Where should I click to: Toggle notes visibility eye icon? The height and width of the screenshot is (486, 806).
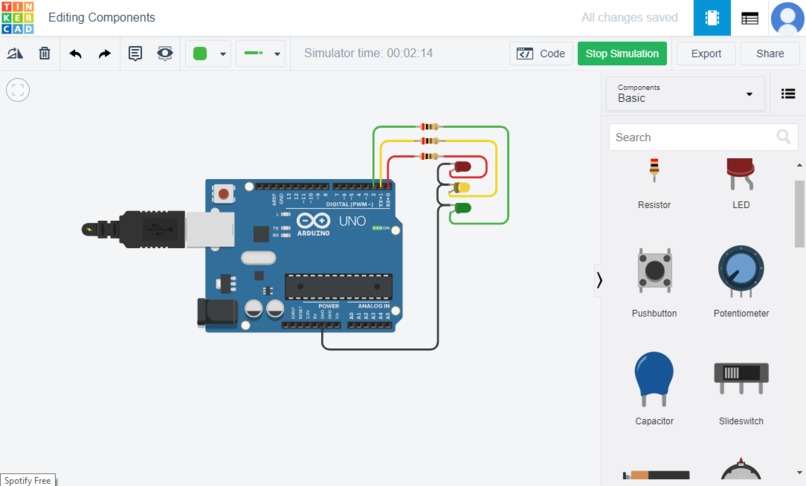pos(165,53)
